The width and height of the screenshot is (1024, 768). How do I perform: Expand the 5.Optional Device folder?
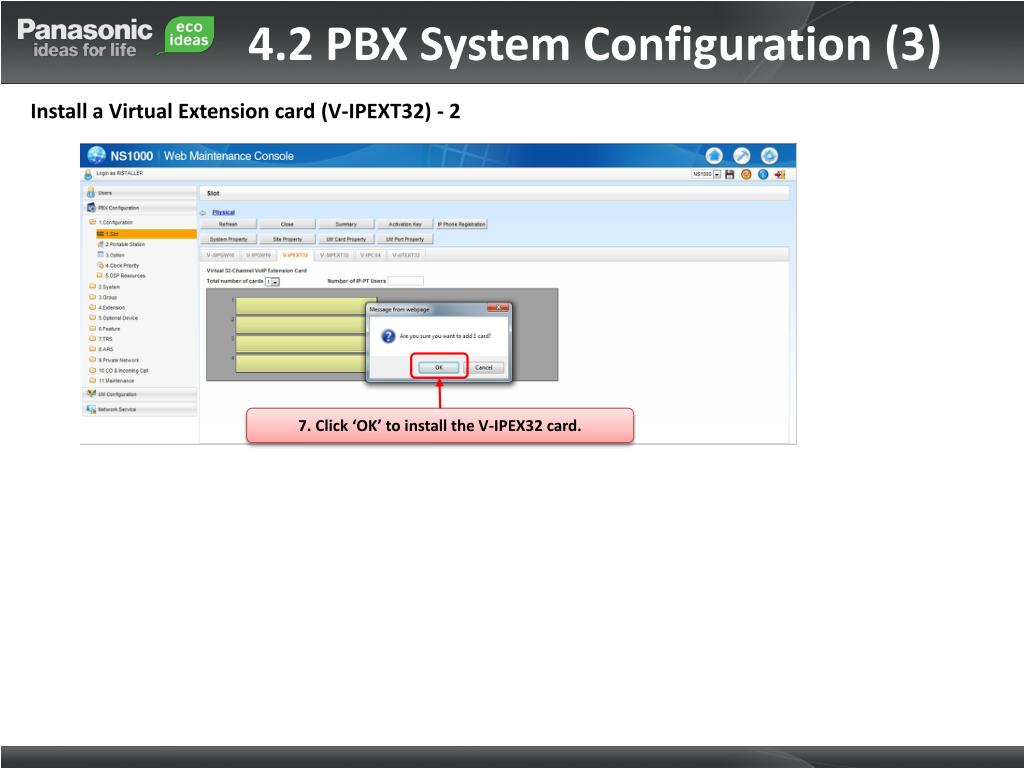93,317
